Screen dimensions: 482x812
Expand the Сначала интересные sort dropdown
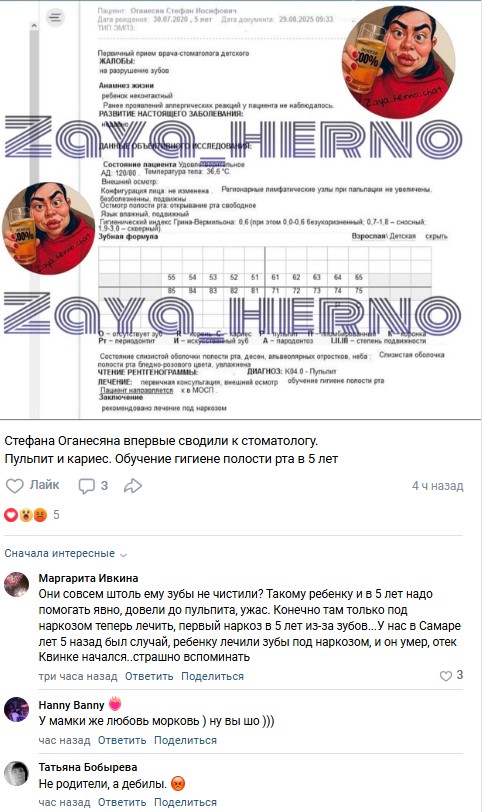click(x=65, y=554)
